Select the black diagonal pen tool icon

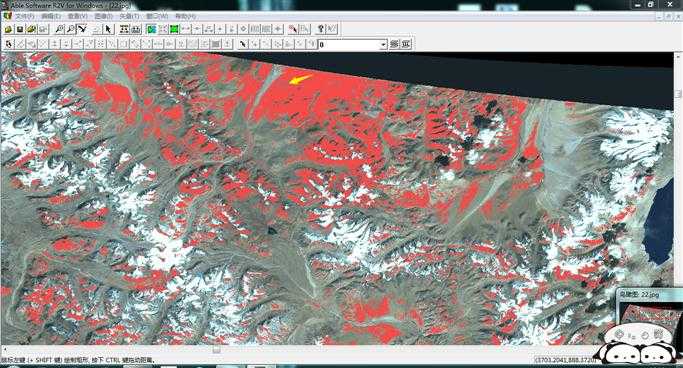point(243,44)
